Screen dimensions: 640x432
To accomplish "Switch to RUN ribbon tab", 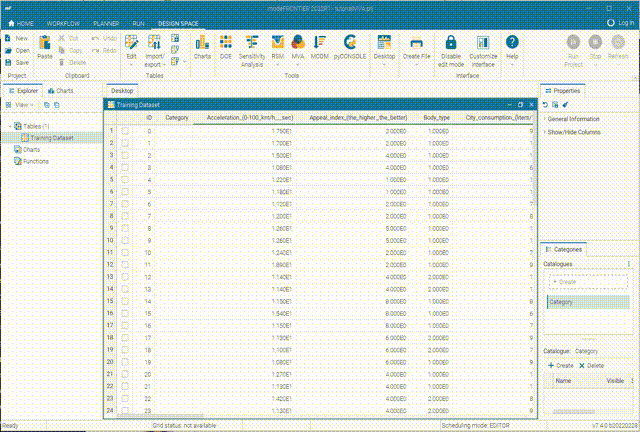I will pyautogui.click(x=138, y=23).
